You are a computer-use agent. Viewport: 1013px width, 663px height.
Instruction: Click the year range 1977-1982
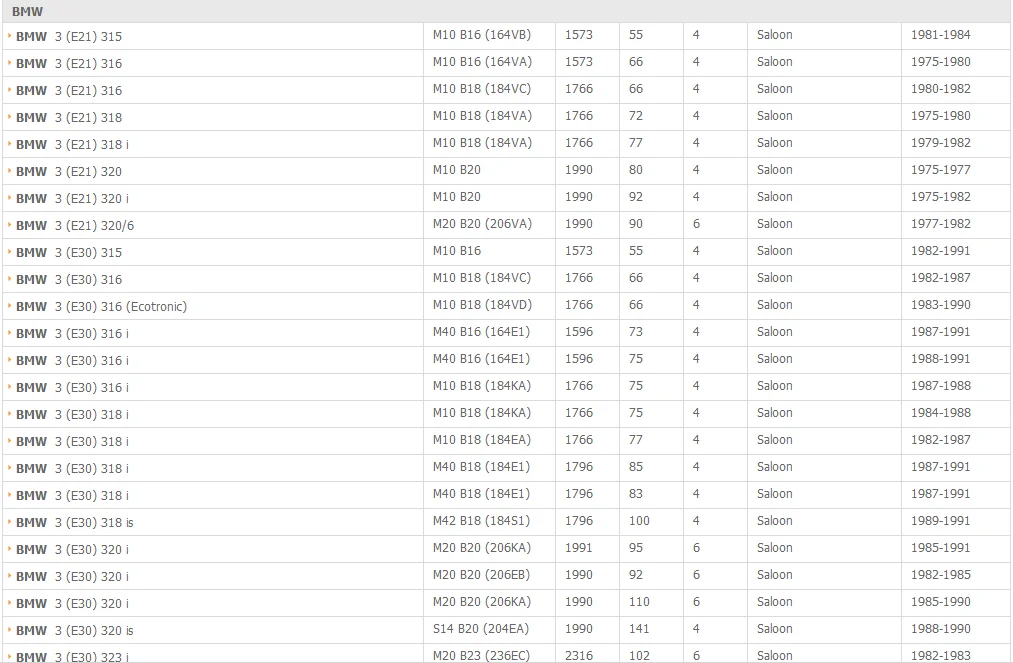click(941, 224)
